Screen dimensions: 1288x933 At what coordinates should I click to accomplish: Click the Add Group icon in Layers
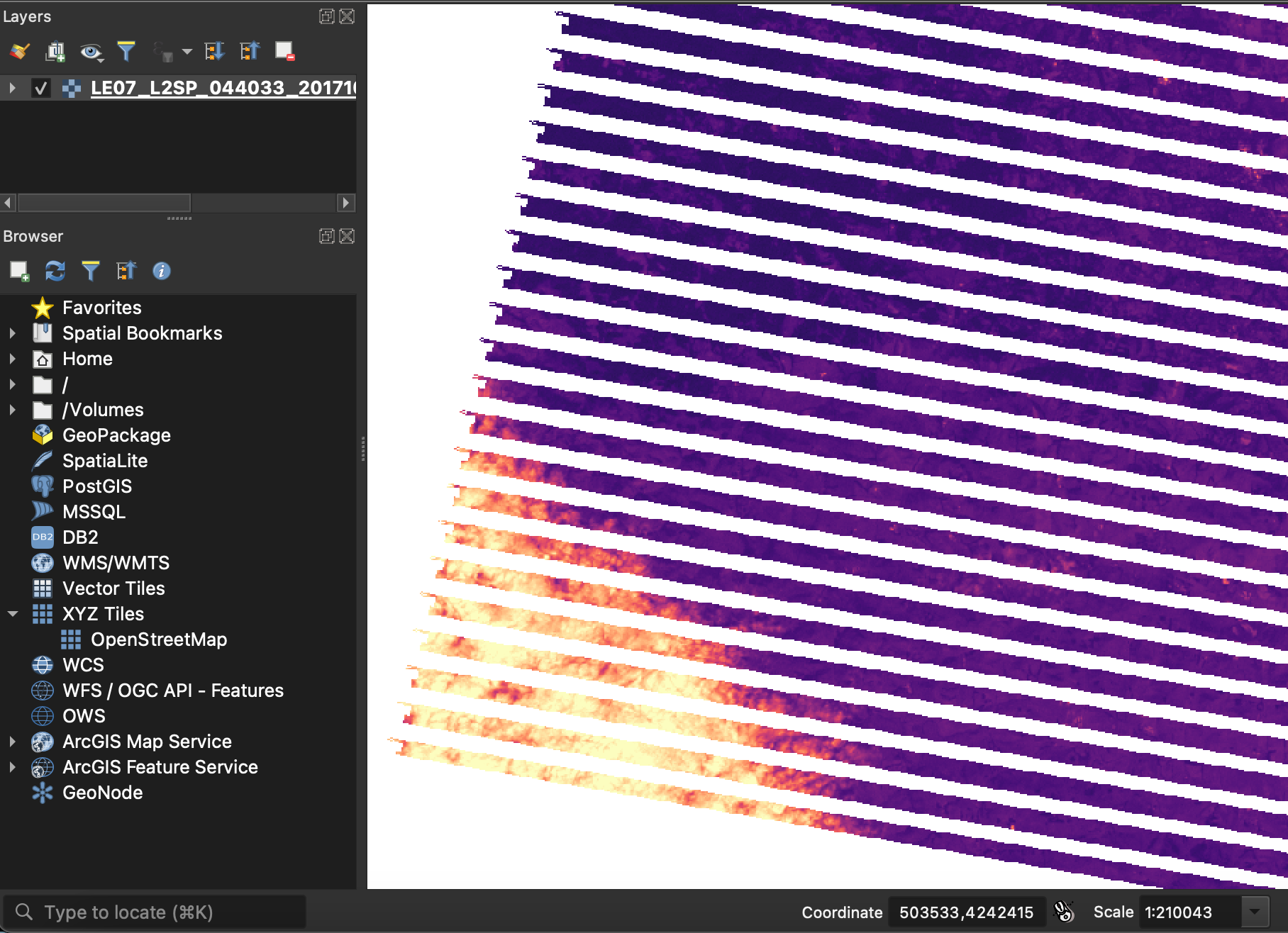click(x=55, y=51)
